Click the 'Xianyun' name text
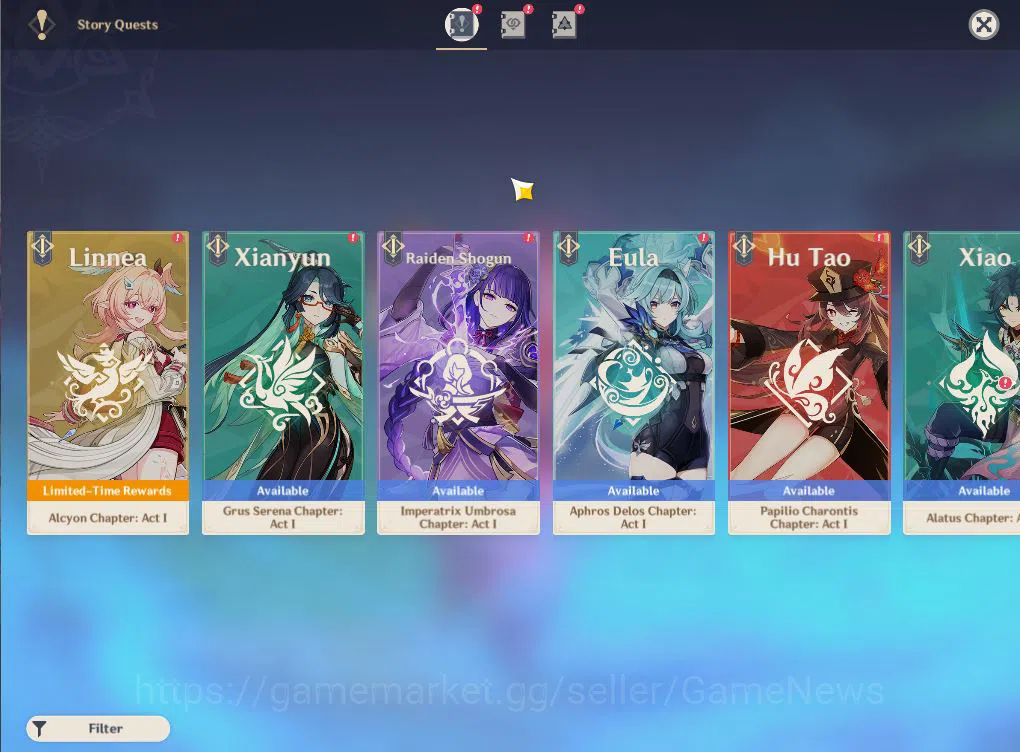 (283, 258)
